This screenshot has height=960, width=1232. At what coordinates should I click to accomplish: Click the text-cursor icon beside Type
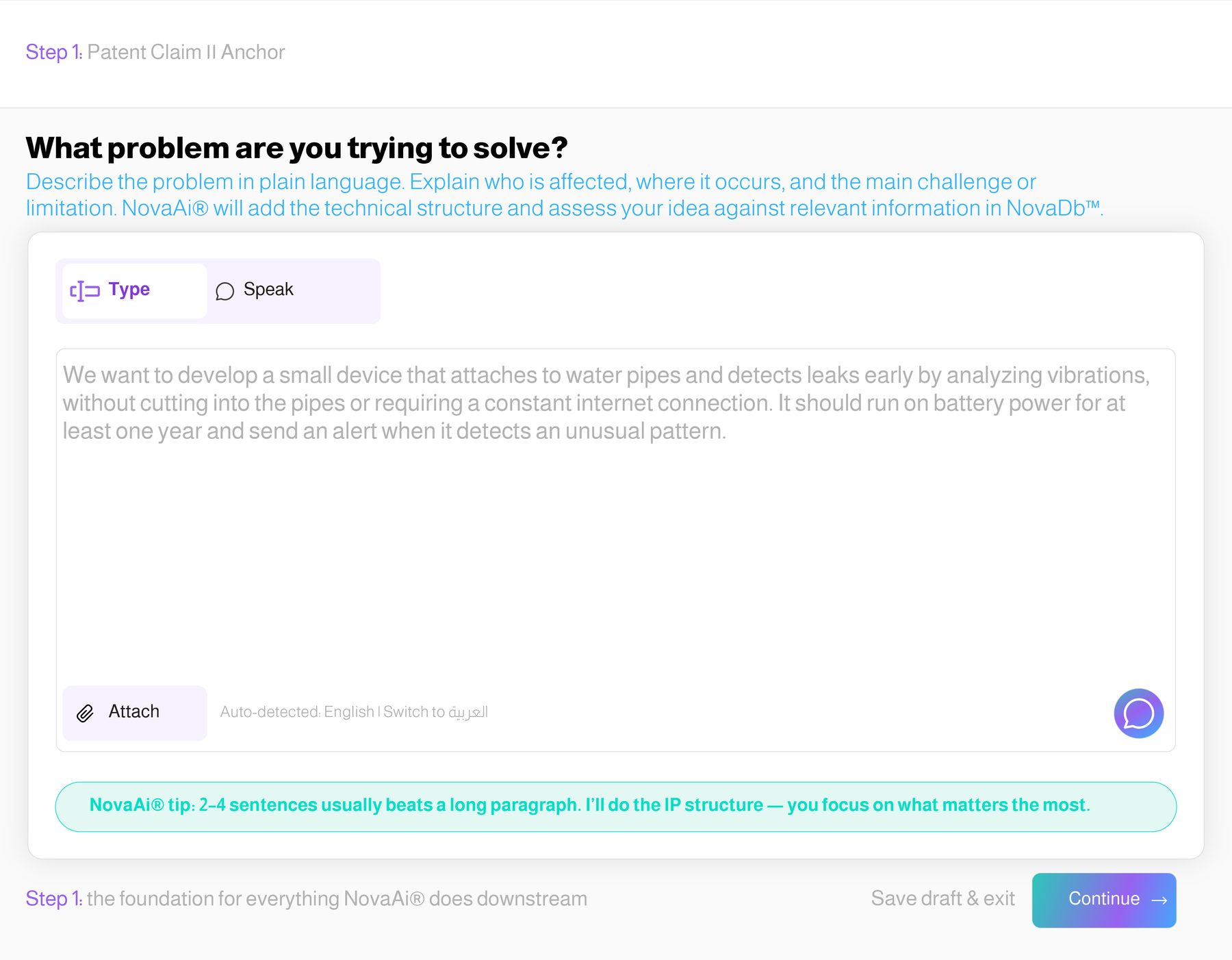pos(85,291)
